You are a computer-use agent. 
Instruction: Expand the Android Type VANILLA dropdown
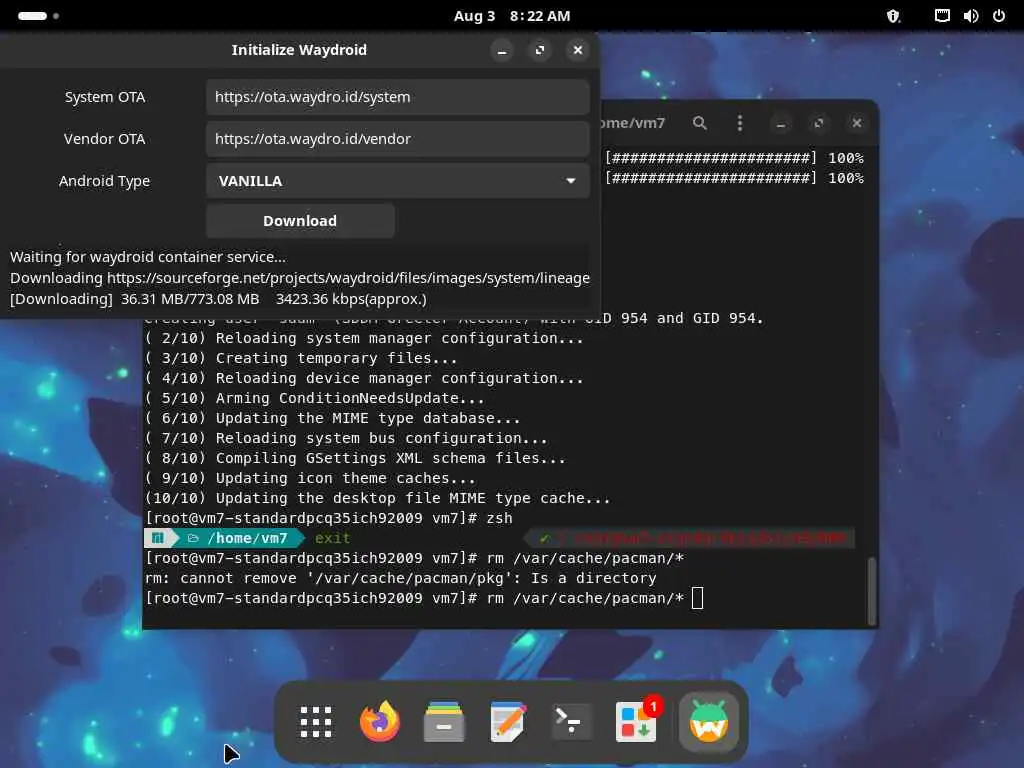(398, 181)
